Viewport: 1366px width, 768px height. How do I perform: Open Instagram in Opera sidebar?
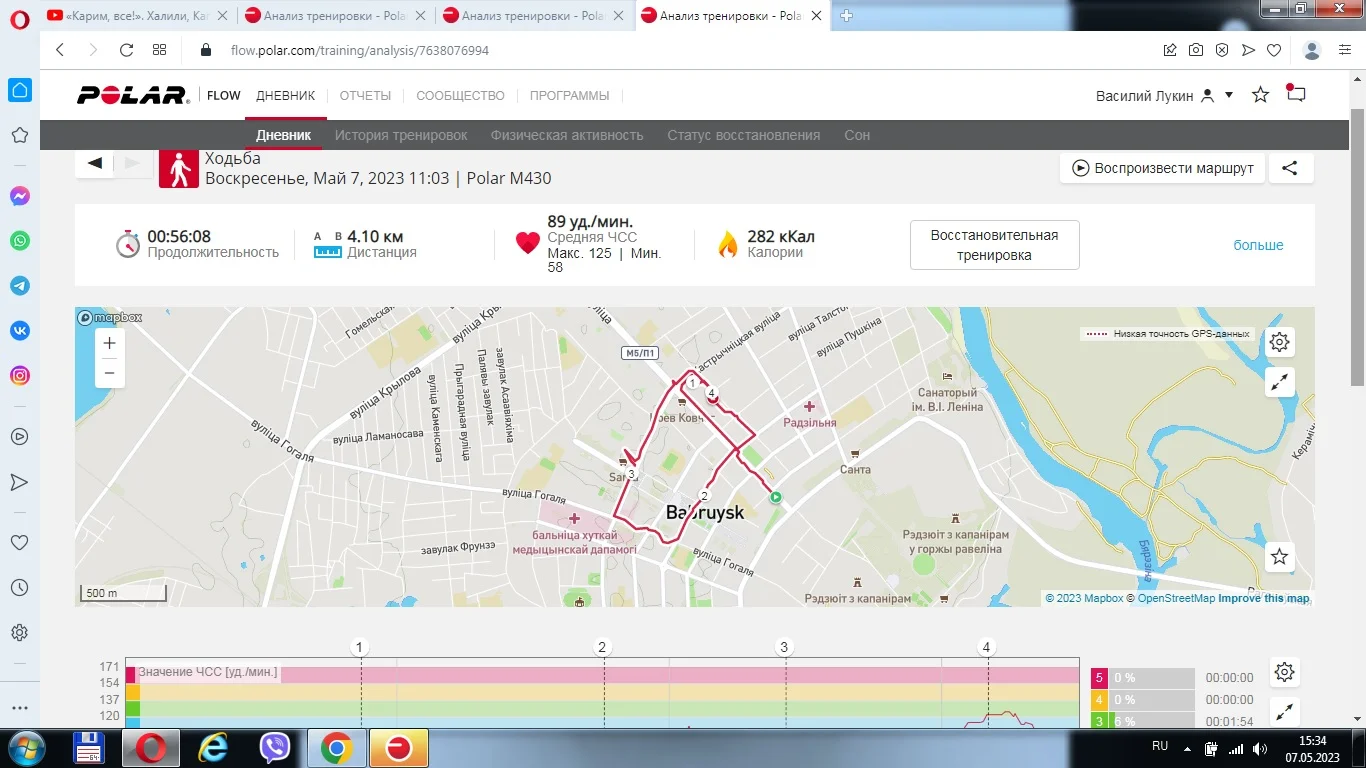(x=20, y=376)
